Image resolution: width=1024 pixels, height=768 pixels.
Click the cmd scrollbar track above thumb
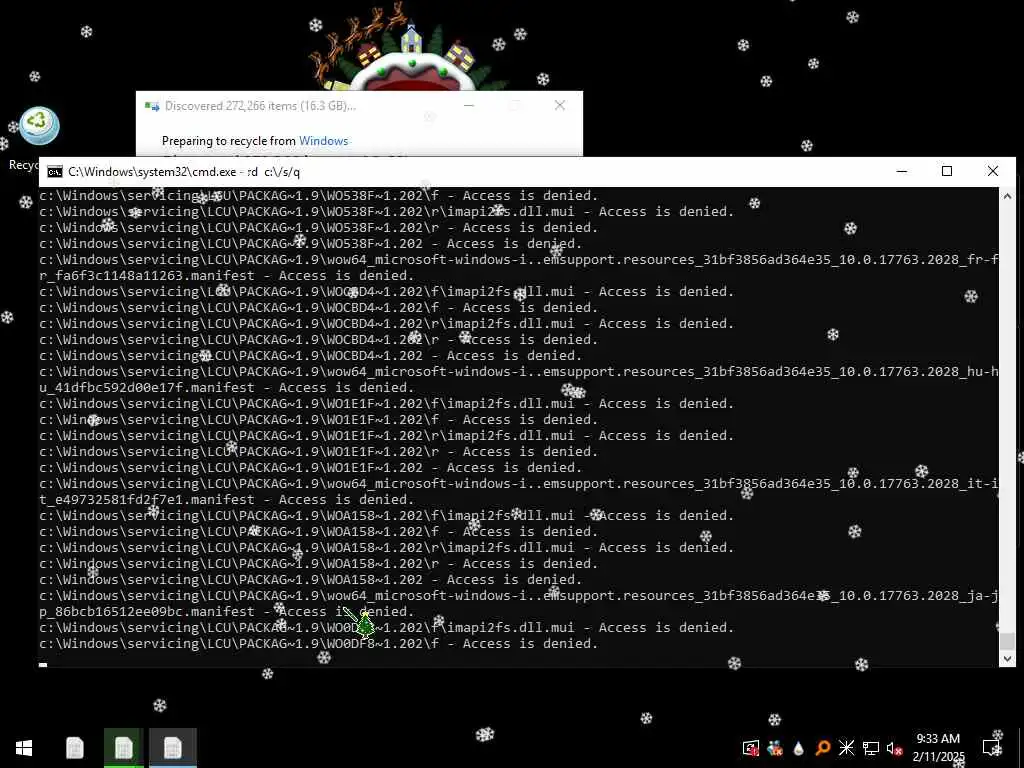pos(1007,418)
